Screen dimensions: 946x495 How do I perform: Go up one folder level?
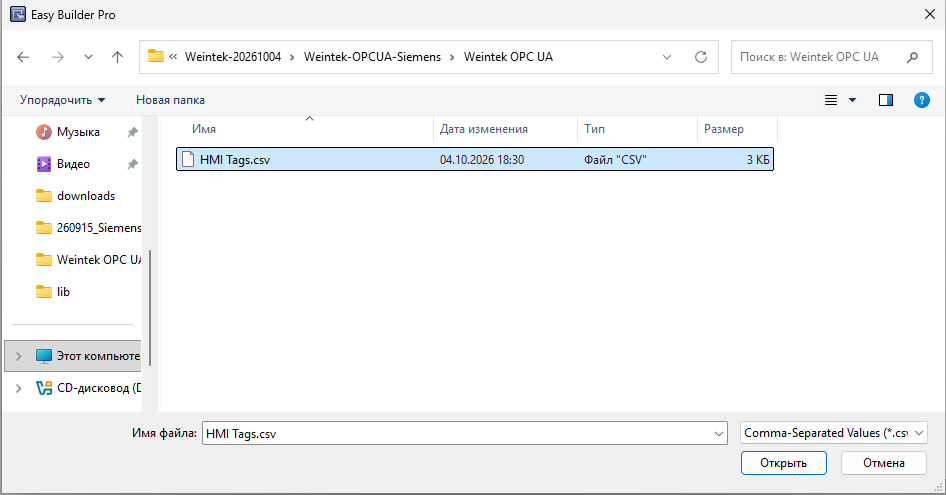point(117,57)
